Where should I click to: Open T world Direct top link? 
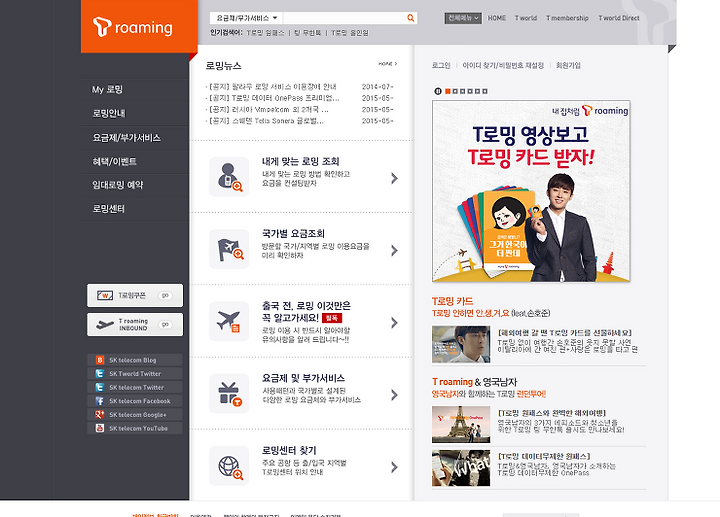coord(619,18)
